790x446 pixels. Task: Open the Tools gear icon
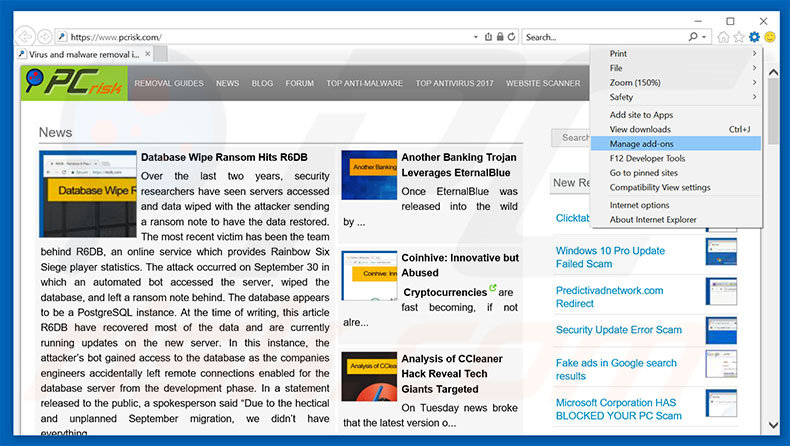click(754, 37)
